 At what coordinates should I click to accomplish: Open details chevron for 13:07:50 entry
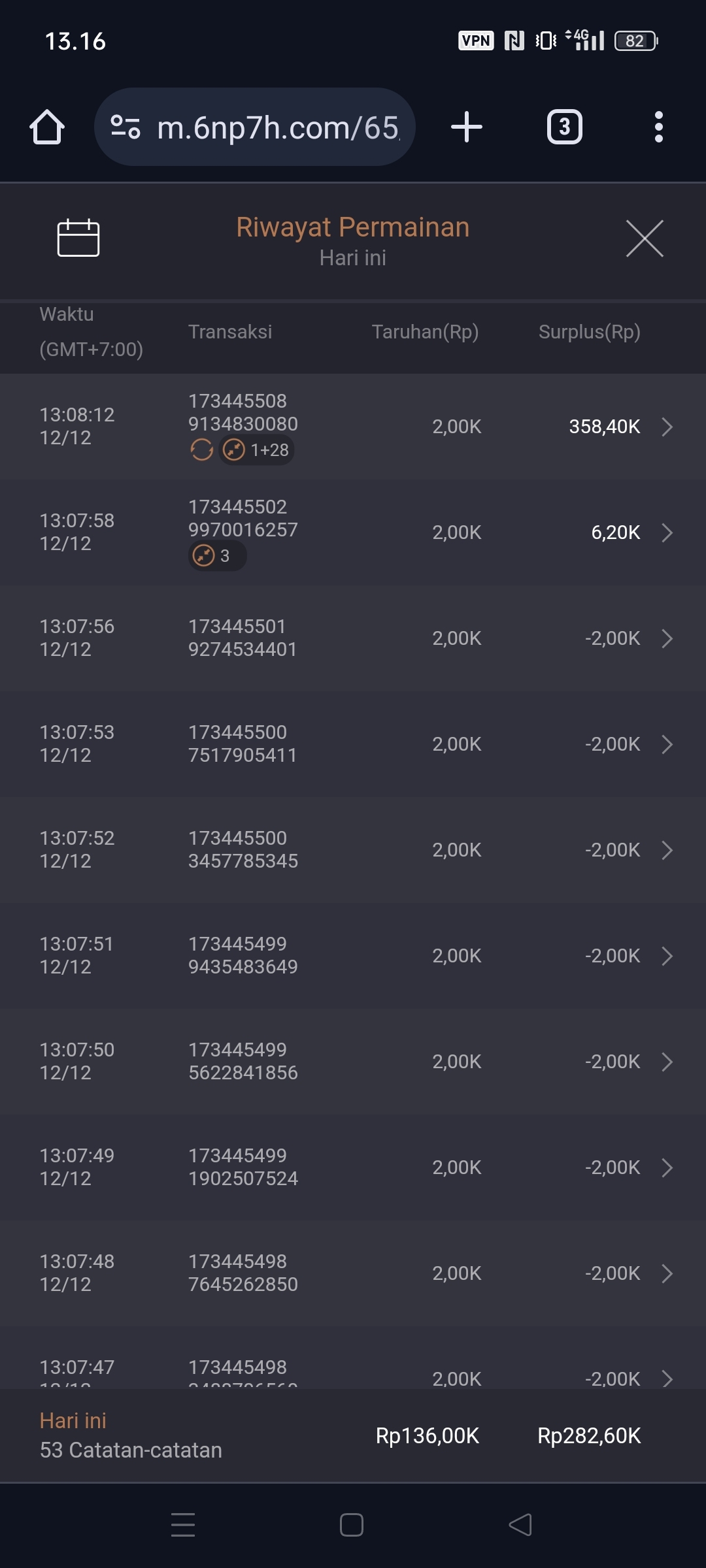(667, 1062)
